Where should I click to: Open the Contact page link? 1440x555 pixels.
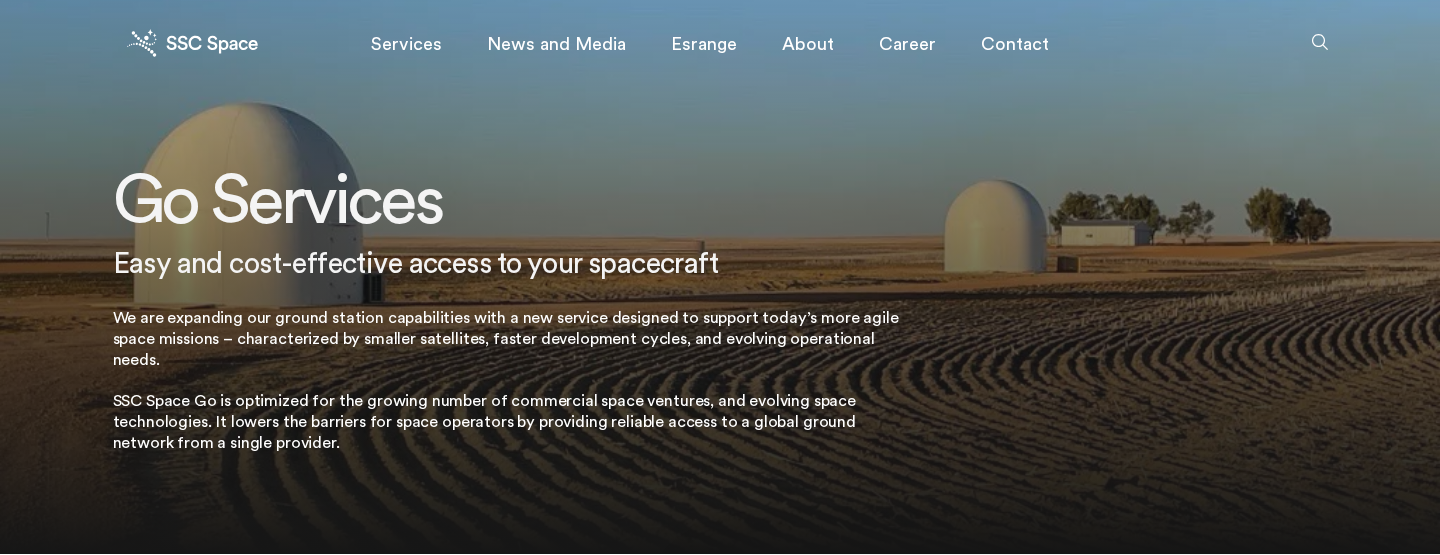[1015, 44]
